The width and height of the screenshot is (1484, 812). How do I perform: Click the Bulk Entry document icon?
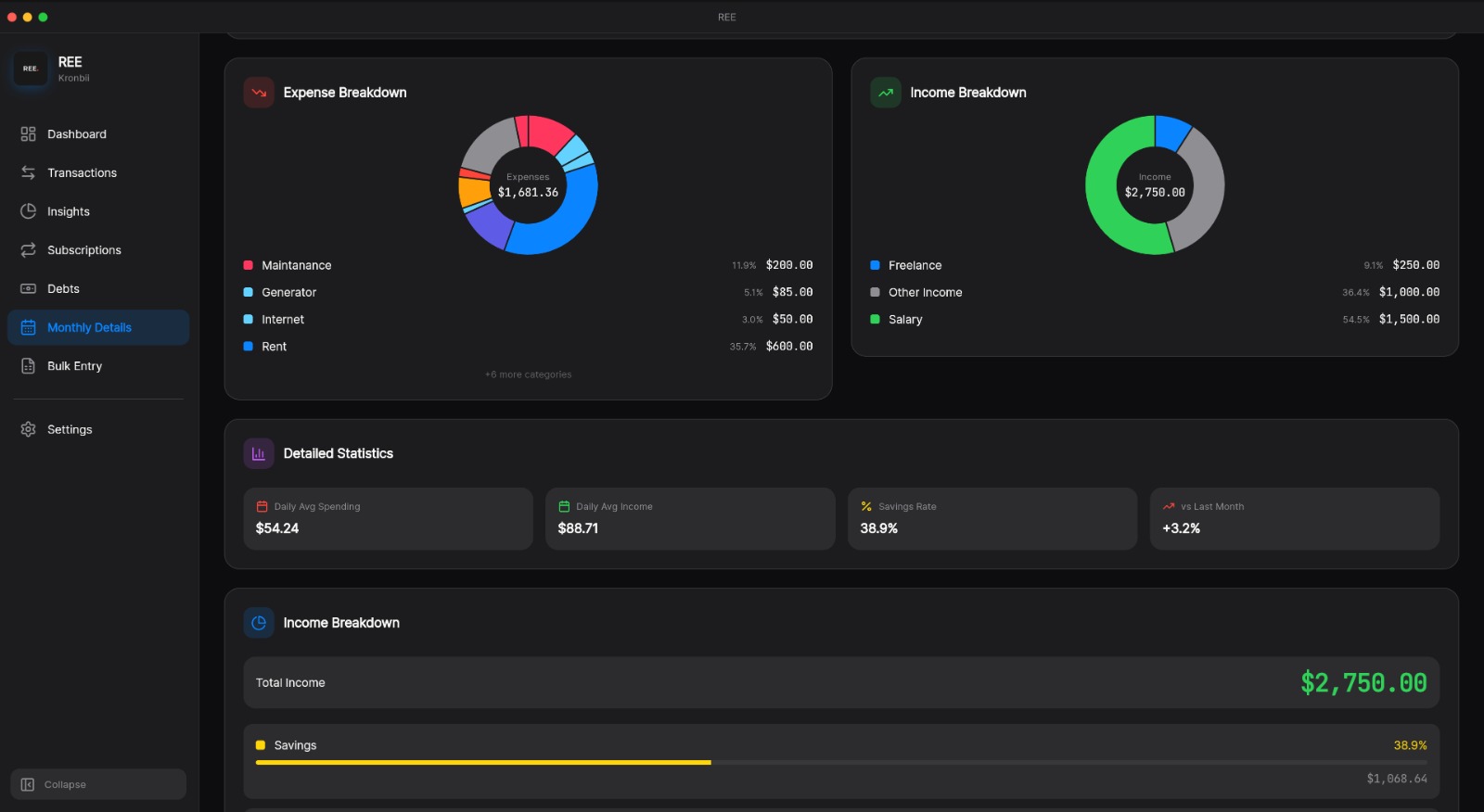[x=28, y=366]
